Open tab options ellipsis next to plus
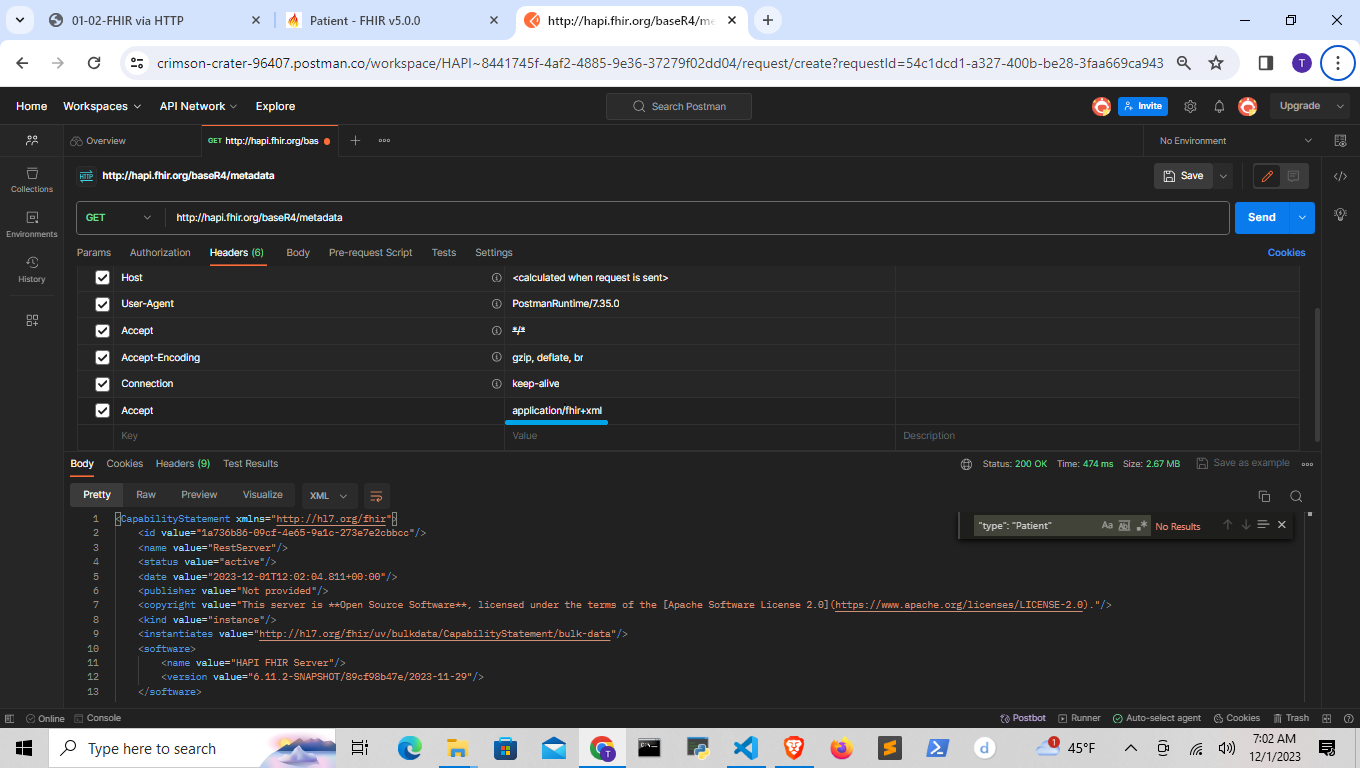 point(384,141)
